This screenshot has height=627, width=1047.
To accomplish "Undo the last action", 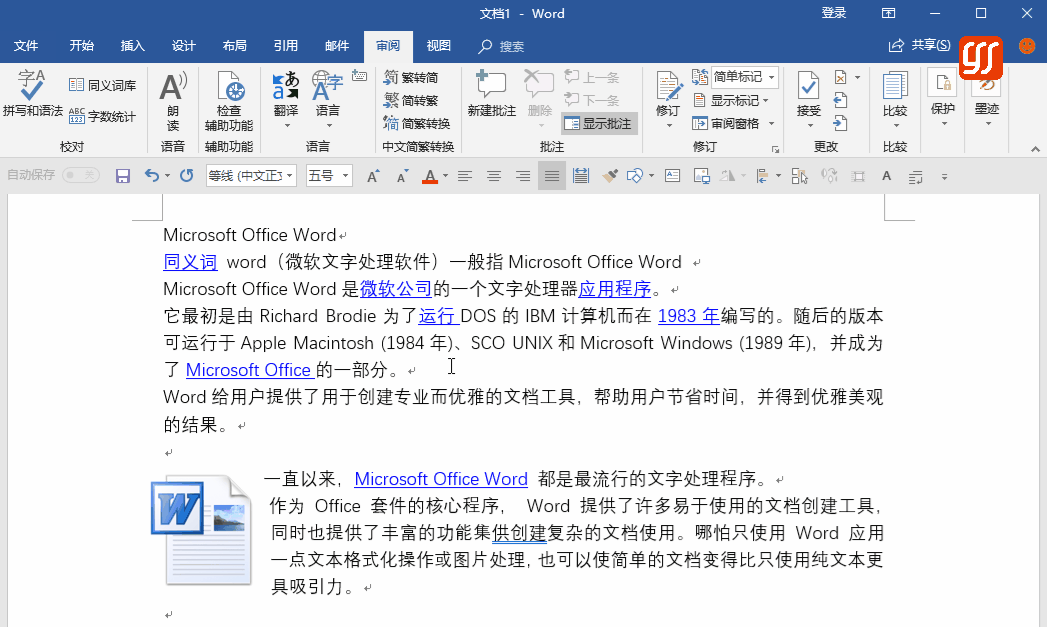I will pyautogui.click(x=152, y=176).
